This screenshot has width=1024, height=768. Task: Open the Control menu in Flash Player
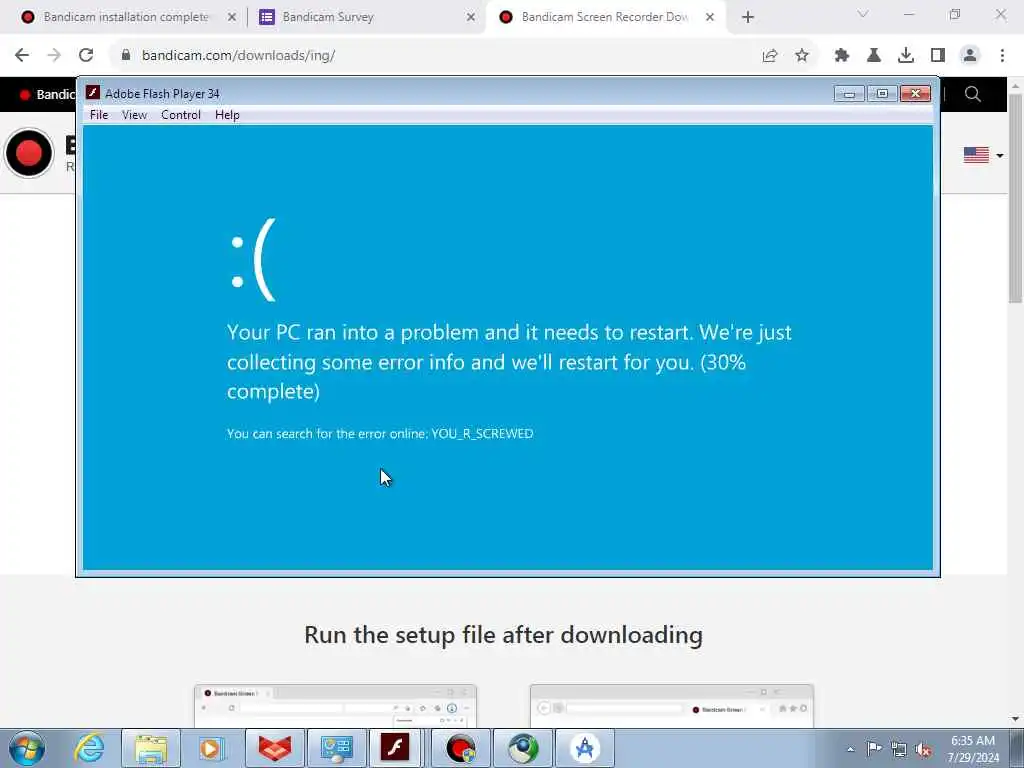(x=181, y=115)
